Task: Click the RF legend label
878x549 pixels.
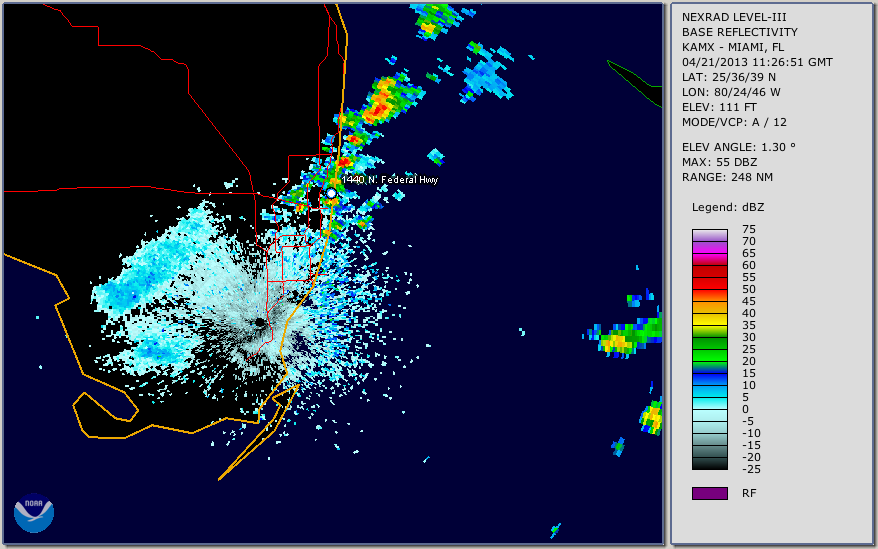Action: click(x=749, y=493)
